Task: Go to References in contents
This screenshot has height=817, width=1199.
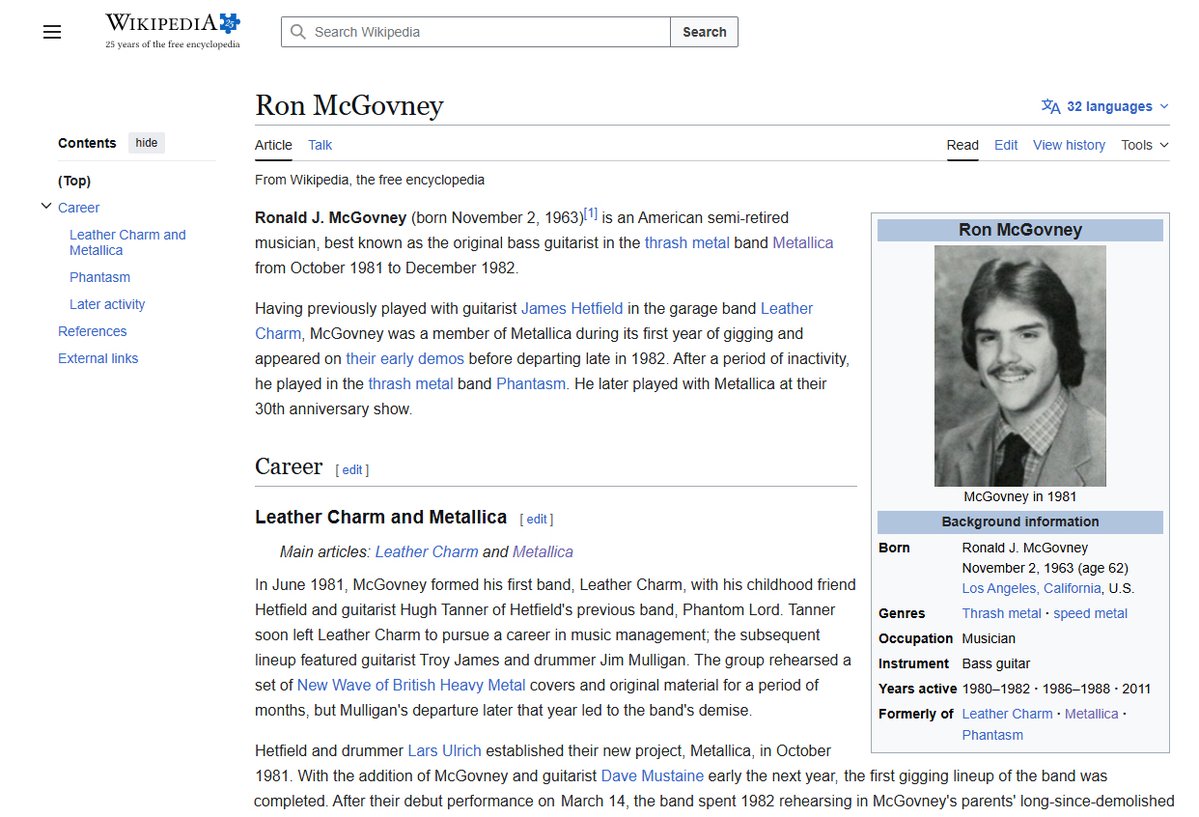Action: [x=93, y=331]
